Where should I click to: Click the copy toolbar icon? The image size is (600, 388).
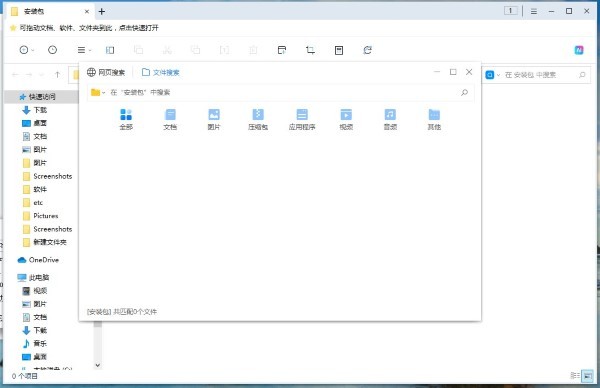[x=138, y=50]
